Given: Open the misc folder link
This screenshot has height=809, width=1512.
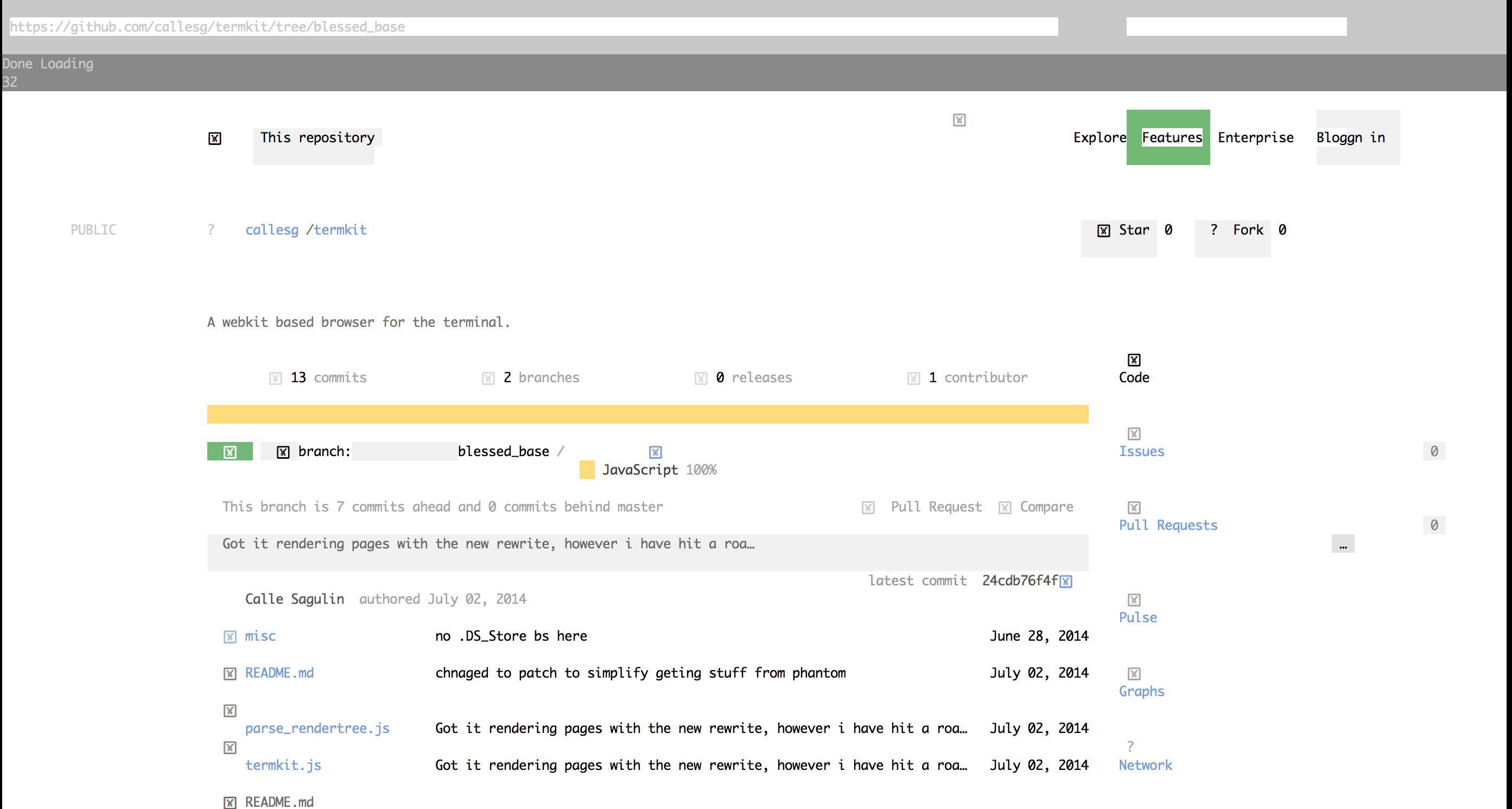Looking at the screenshot, I should coord(260,636).
